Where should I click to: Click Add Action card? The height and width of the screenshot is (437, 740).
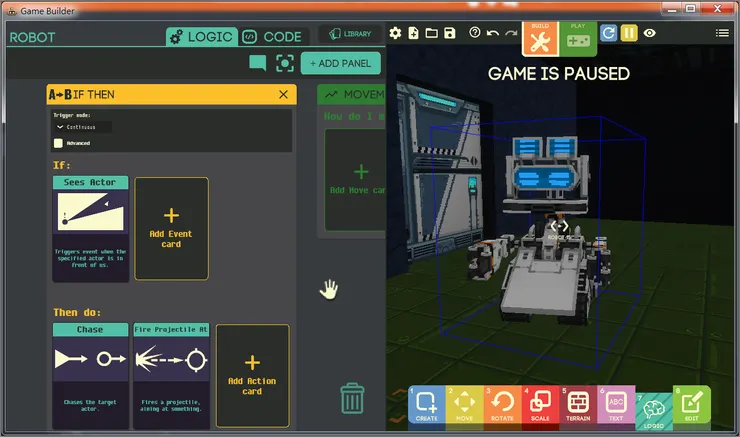click(252, 376)
